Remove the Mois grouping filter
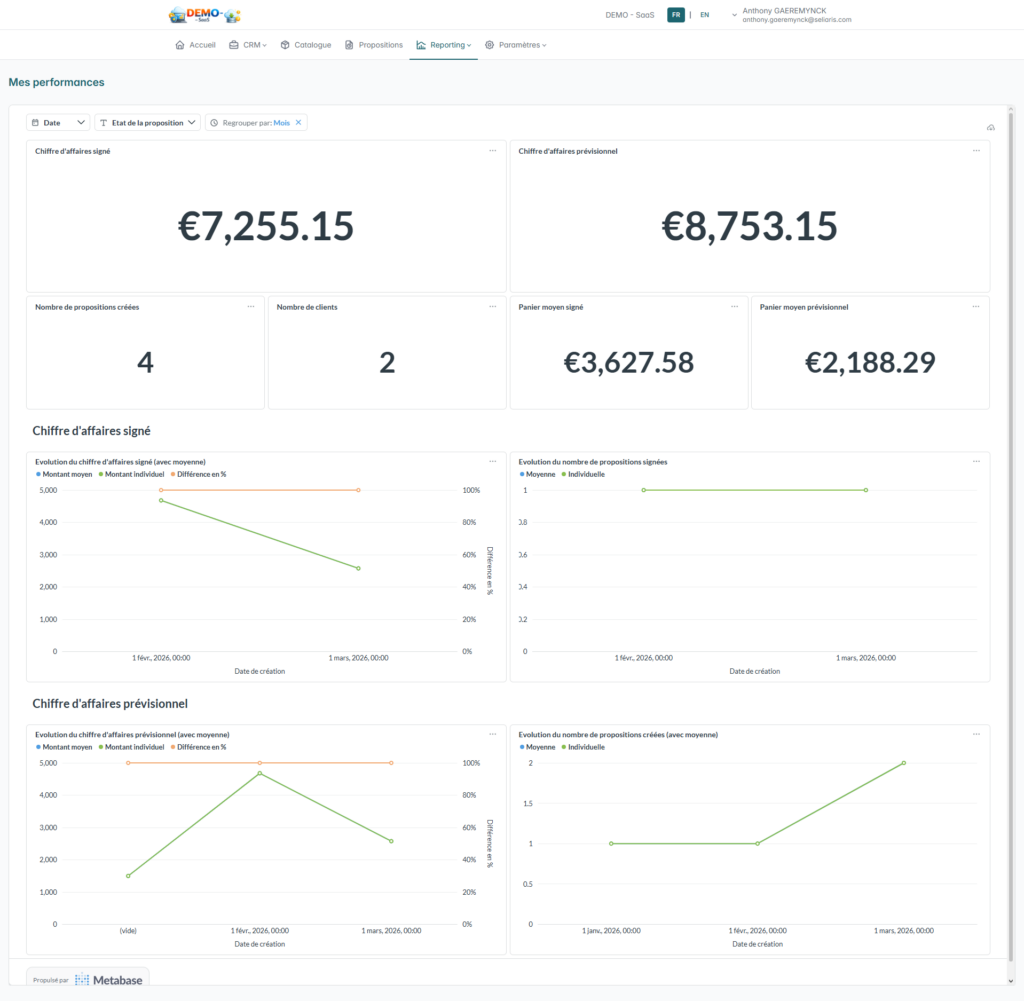The height and width of the screenshot is (1001, 1024). coord(298,122)
